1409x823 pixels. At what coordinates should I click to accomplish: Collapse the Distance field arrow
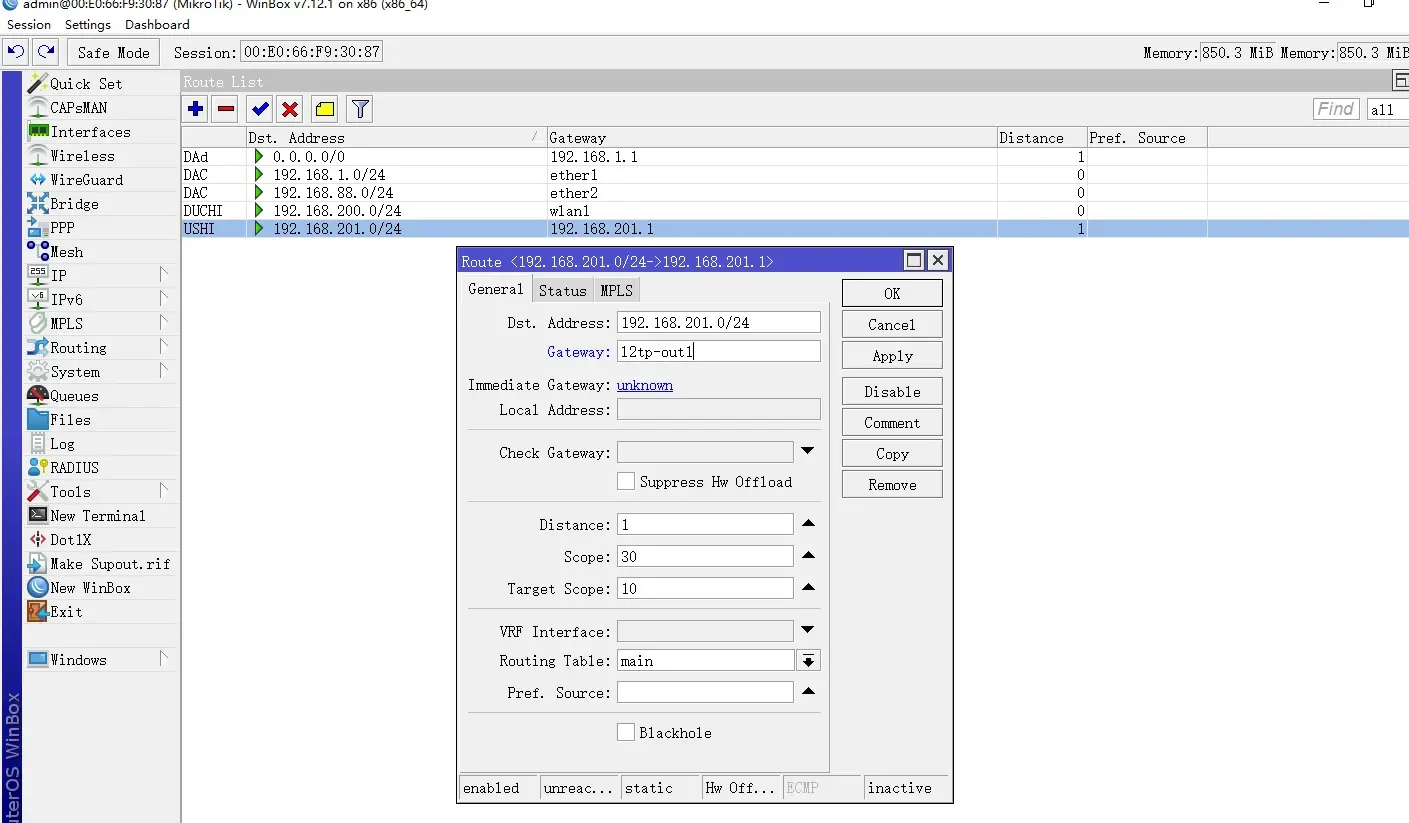coord(808,524)
